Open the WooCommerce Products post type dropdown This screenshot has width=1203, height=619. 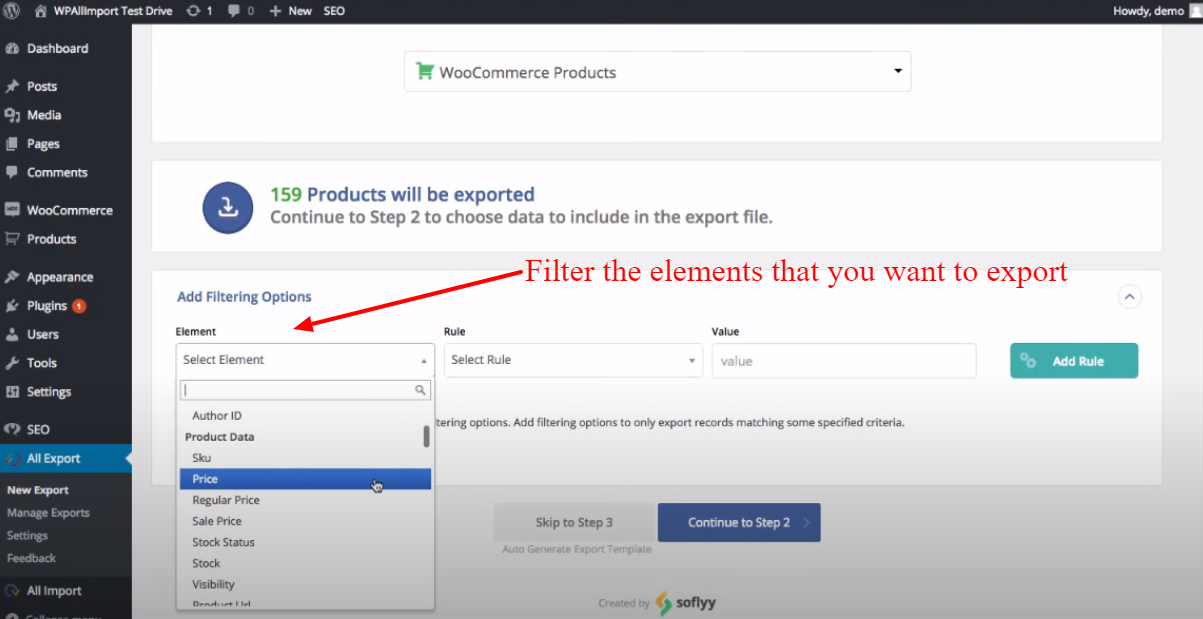pos(657,72)
